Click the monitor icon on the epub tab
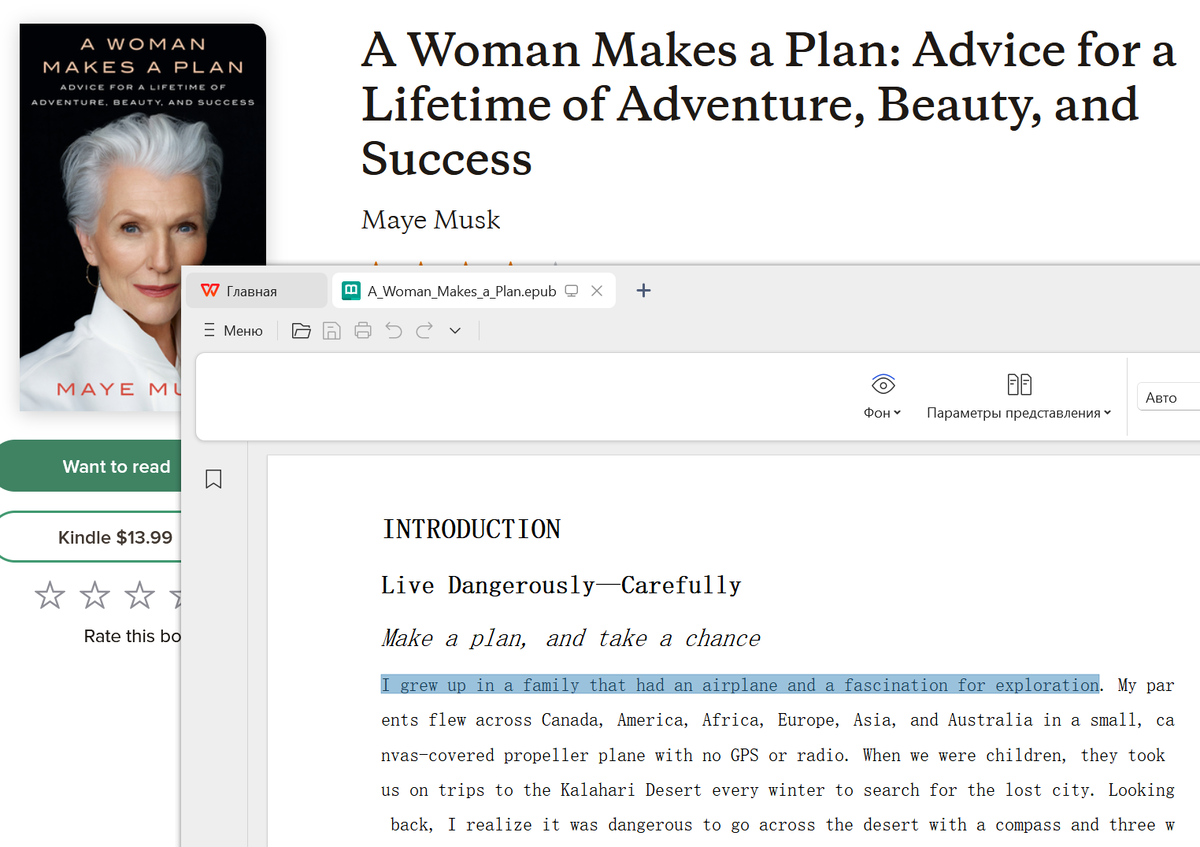This screenshot has width=1200, height=847. point(572,291)
